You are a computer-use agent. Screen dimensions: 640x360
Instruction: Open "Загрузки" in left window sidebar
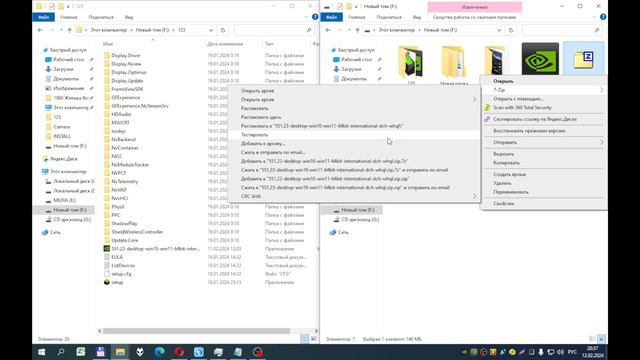pyautogui.click(x=64, y=69)
